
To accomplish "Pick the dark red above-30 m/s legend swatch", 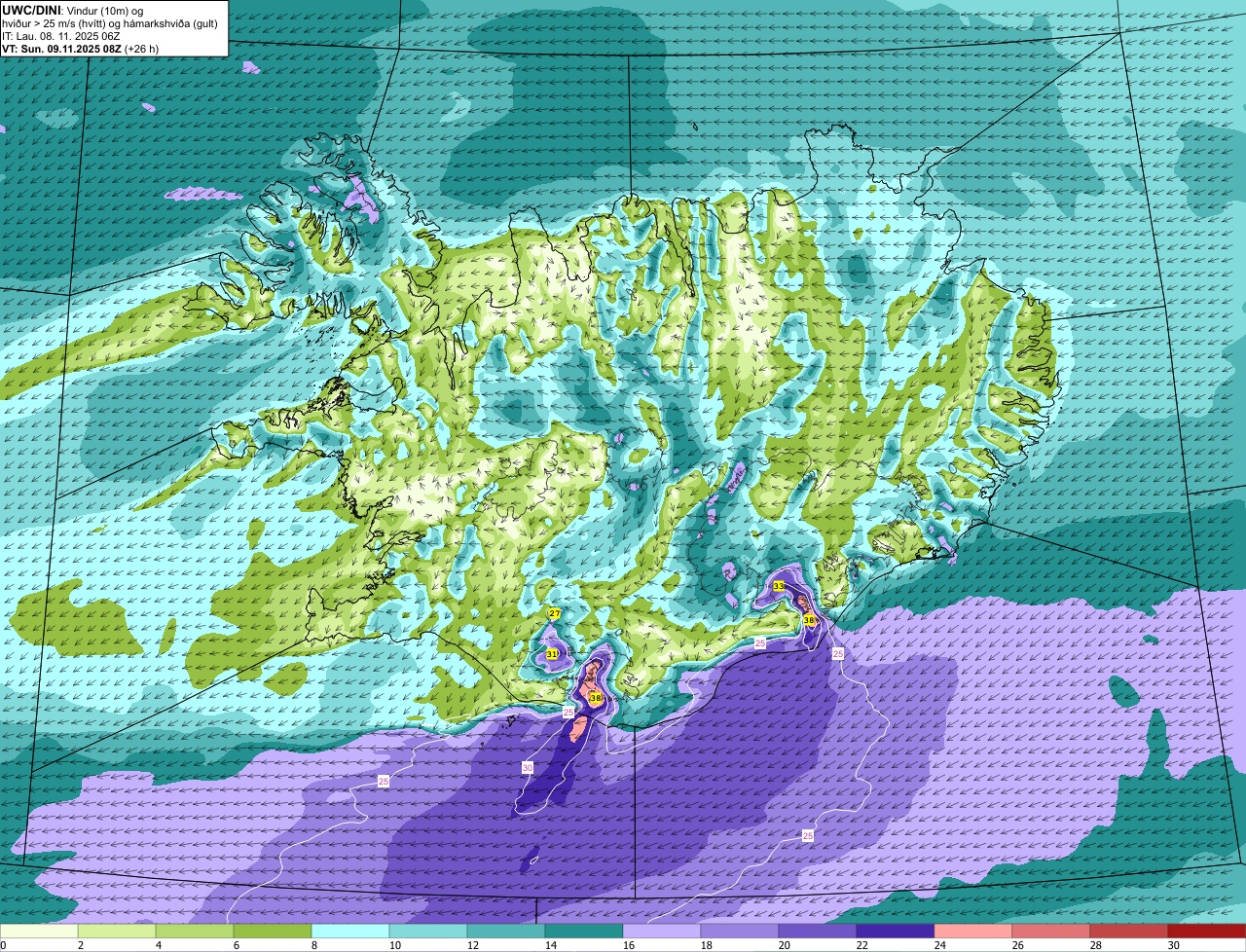I will [1207, 931].
